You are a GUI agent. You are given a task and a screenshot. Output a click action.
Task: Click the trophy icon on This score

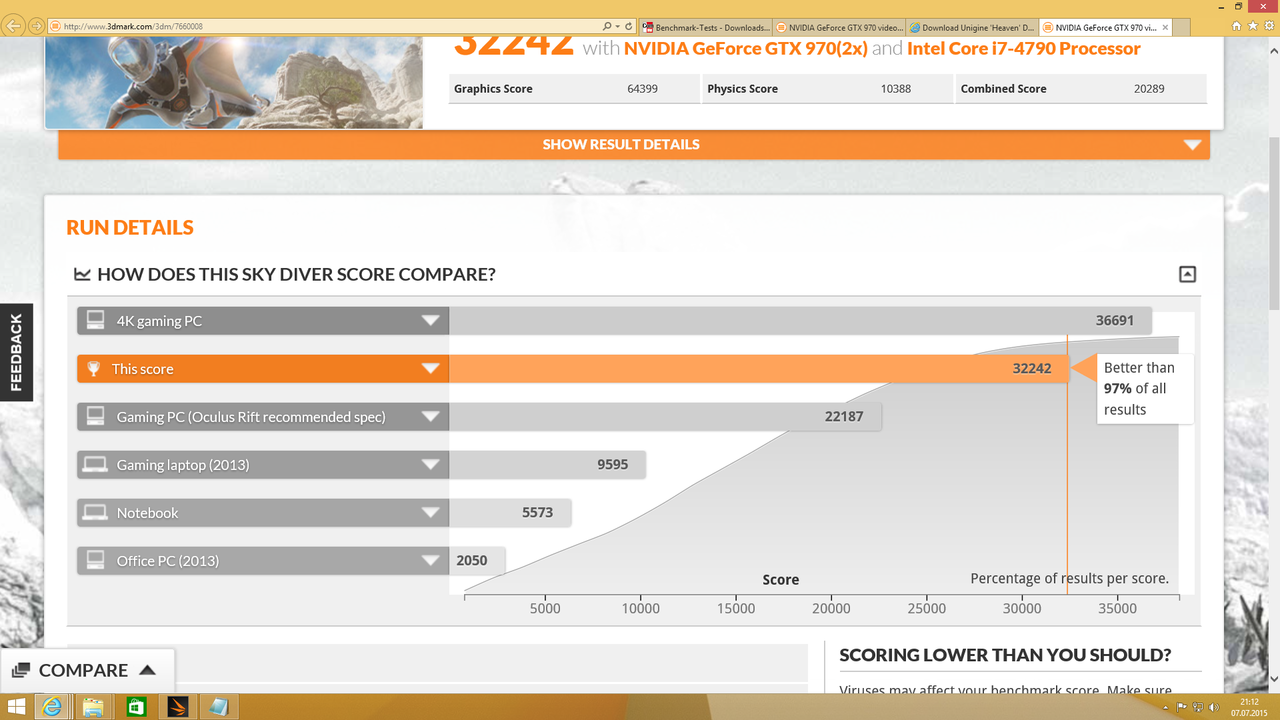pyautogui.click(x=93, y=369)
